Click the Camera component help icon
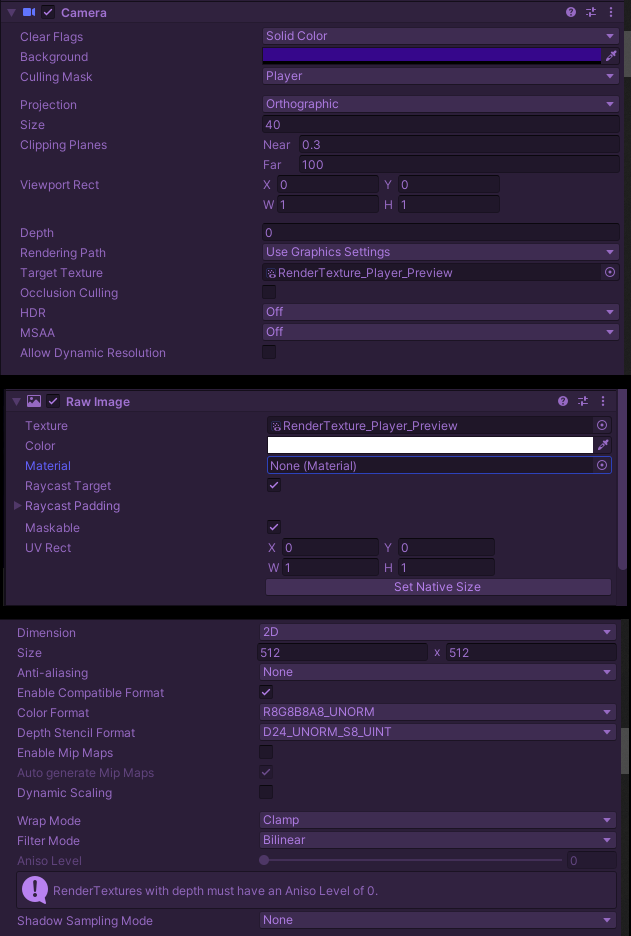This screenshot has width=631, height=936. pyautogui.click(x=571, y=12)
